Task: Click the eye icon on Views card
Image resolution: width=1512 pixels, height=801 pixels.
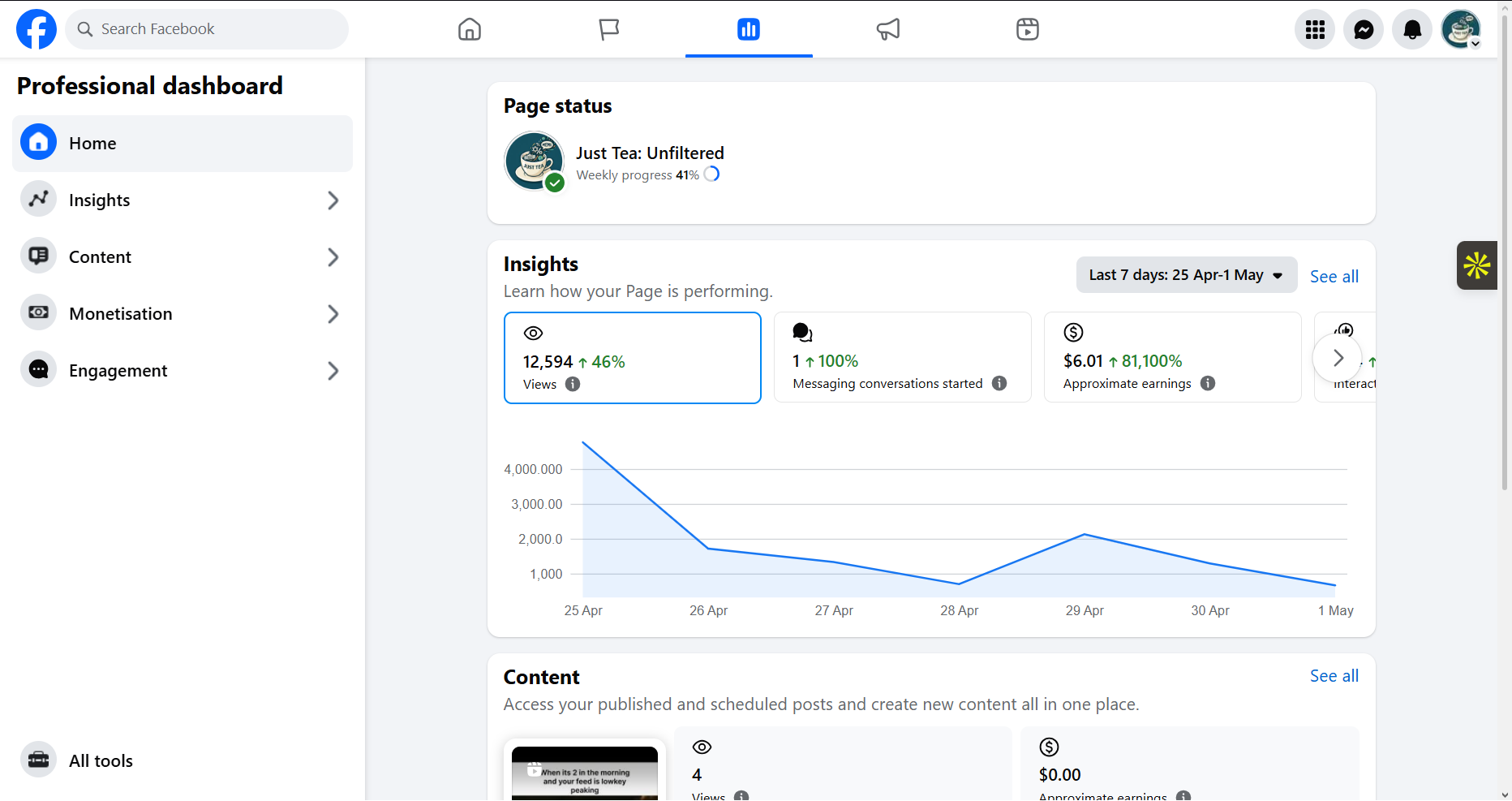Action: pyautogui.click(x=533, y=333)
